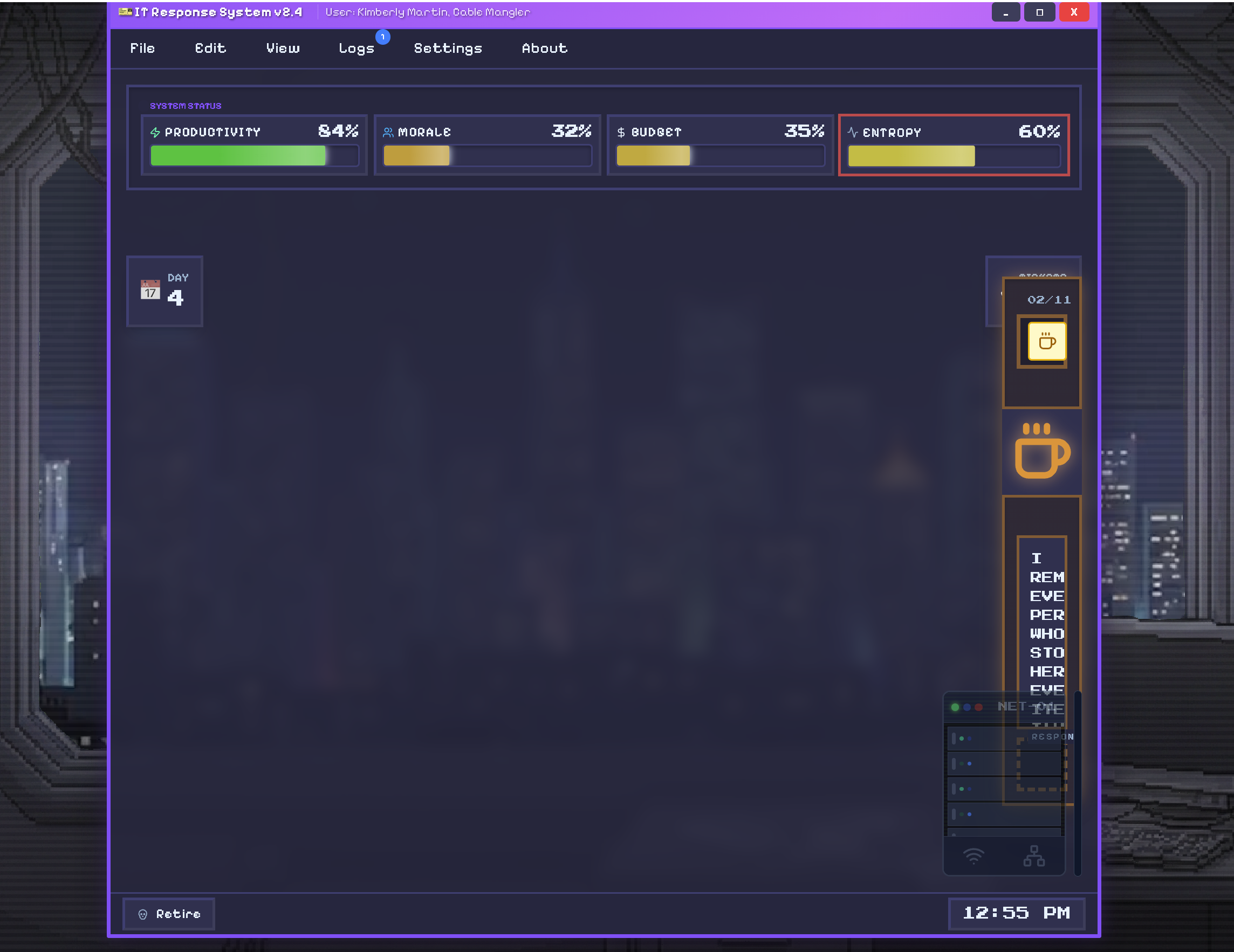Click the lightning bolt Productivity icon
1234x952 pixels.
(x=155, y=133)
